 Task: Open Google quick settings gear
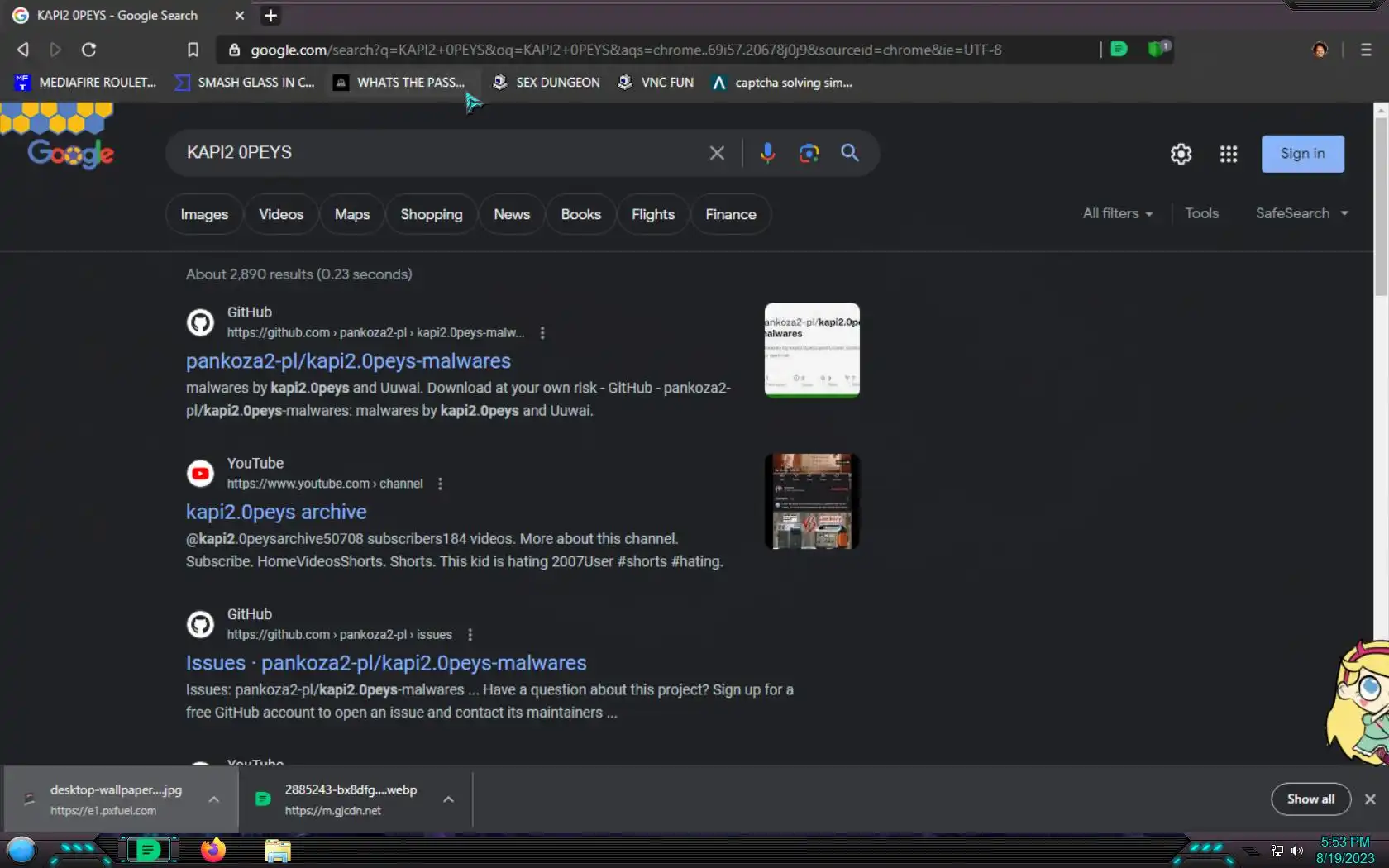pos(1181,154)
